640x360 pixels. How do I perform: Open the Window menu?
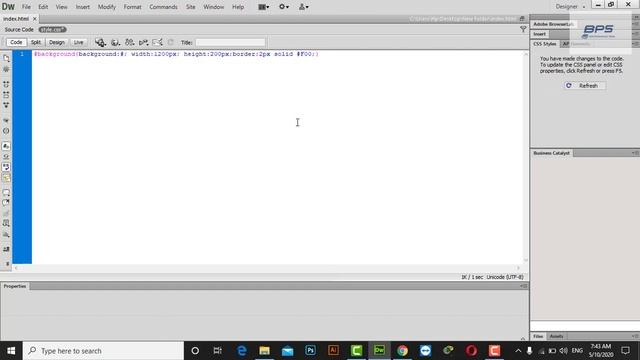point(213,7)
